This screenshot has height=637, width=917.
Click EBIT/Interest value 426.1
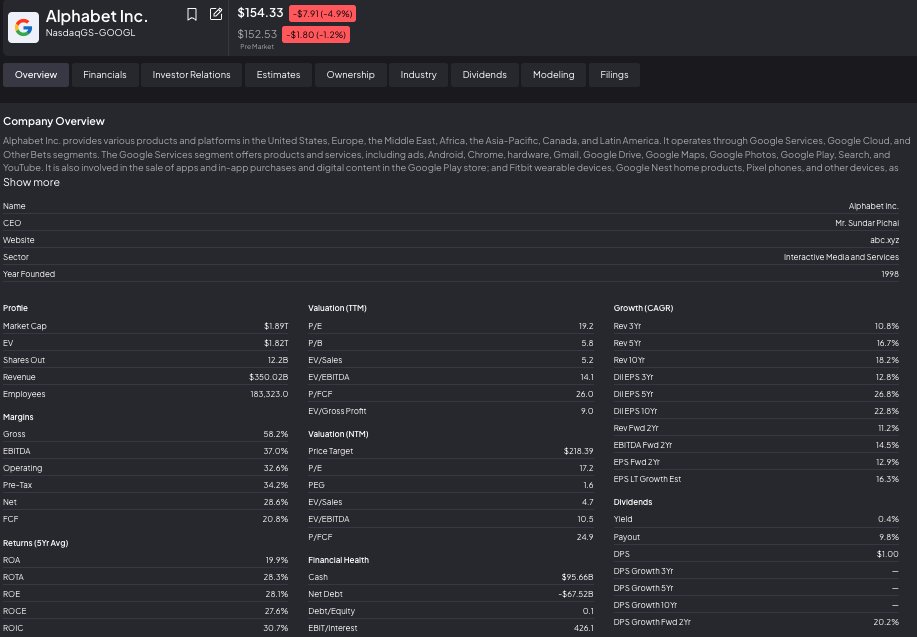tap(584, 628)
